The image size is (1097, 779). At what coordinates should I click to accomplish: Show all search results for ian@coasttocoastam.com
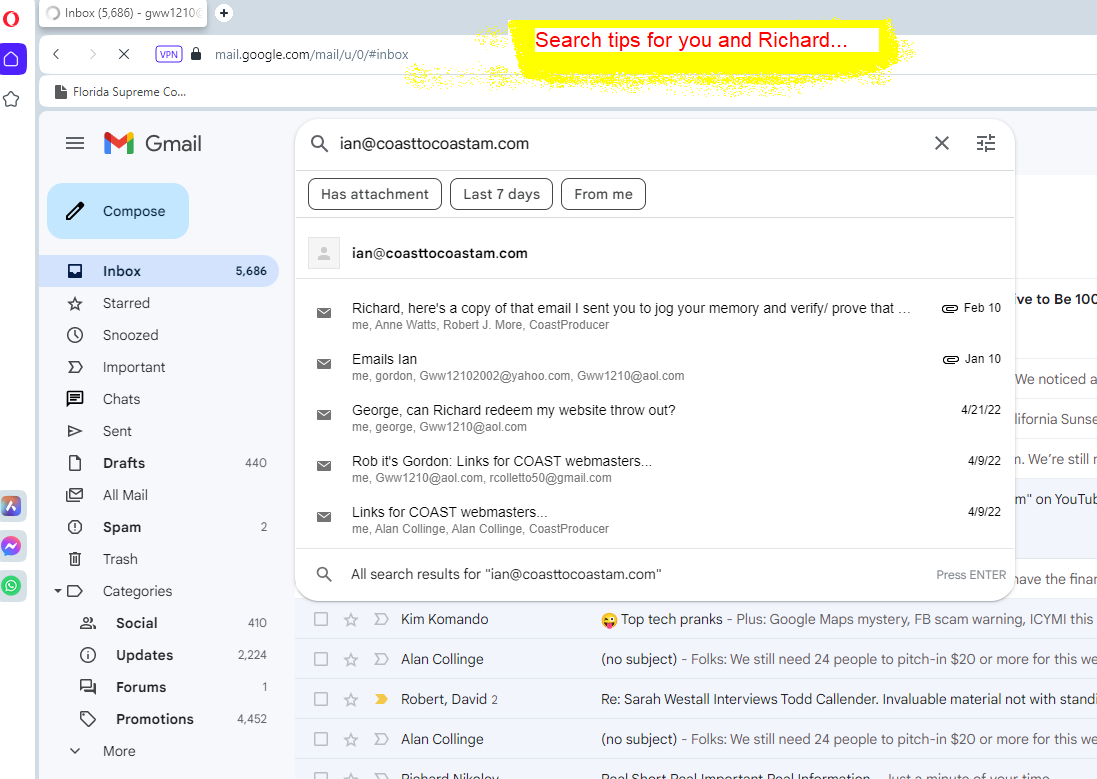point(655,575)
